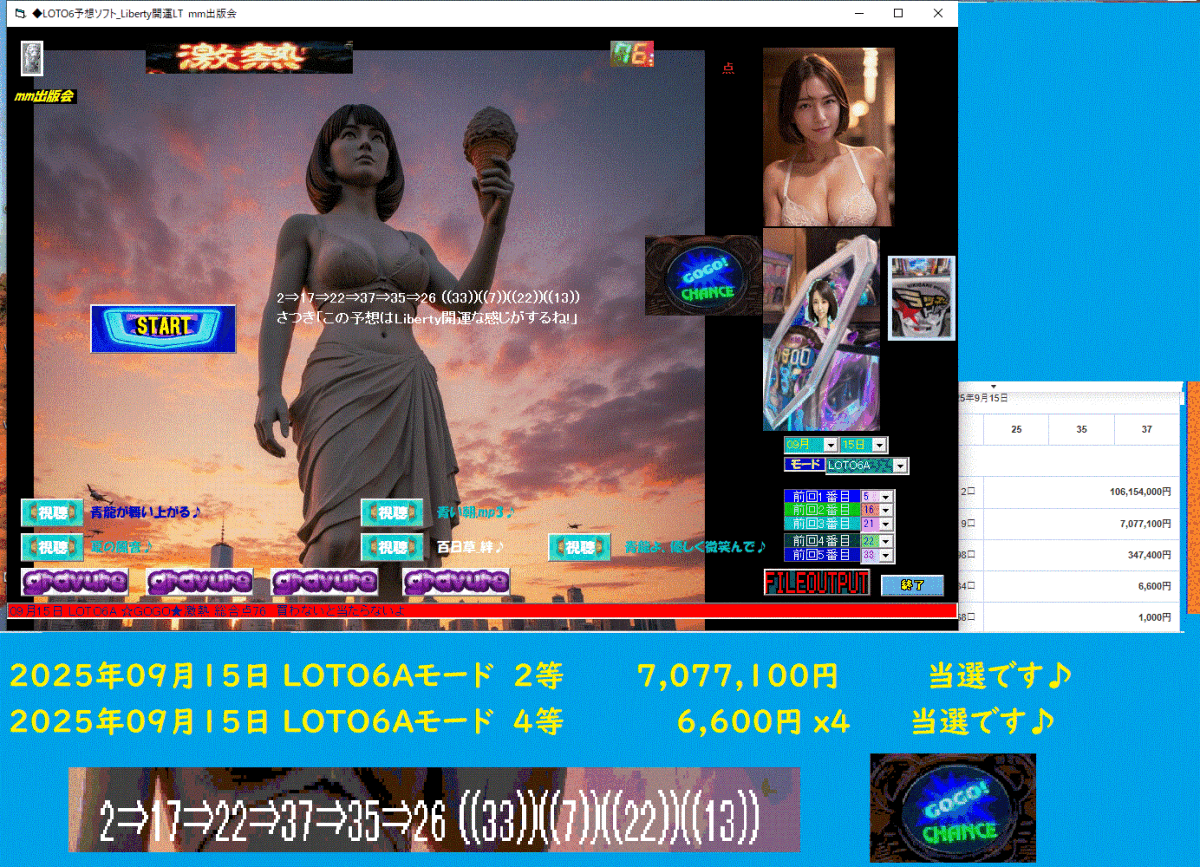Open the 15日 day dropdown
The image size is (1200, 867).
pyautogui.click(x=879, y=445)
